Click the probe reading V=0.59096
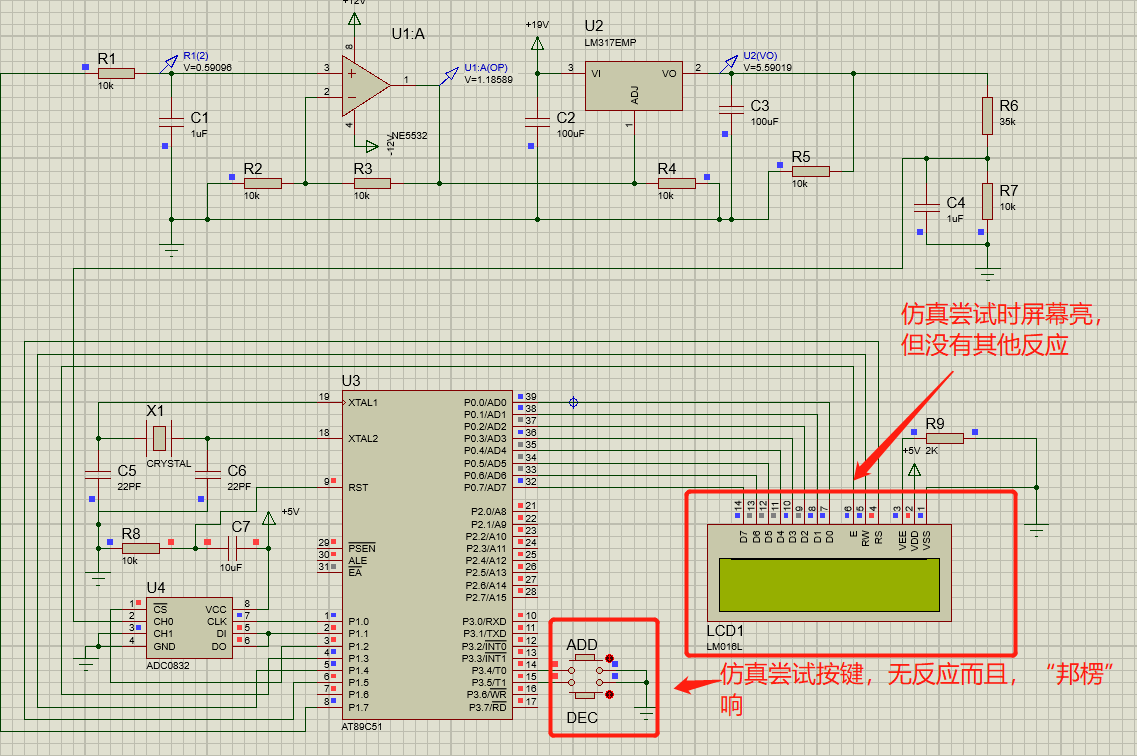Screen dimensions: 1137x756 pyautogui.click(x=207, y=67)
